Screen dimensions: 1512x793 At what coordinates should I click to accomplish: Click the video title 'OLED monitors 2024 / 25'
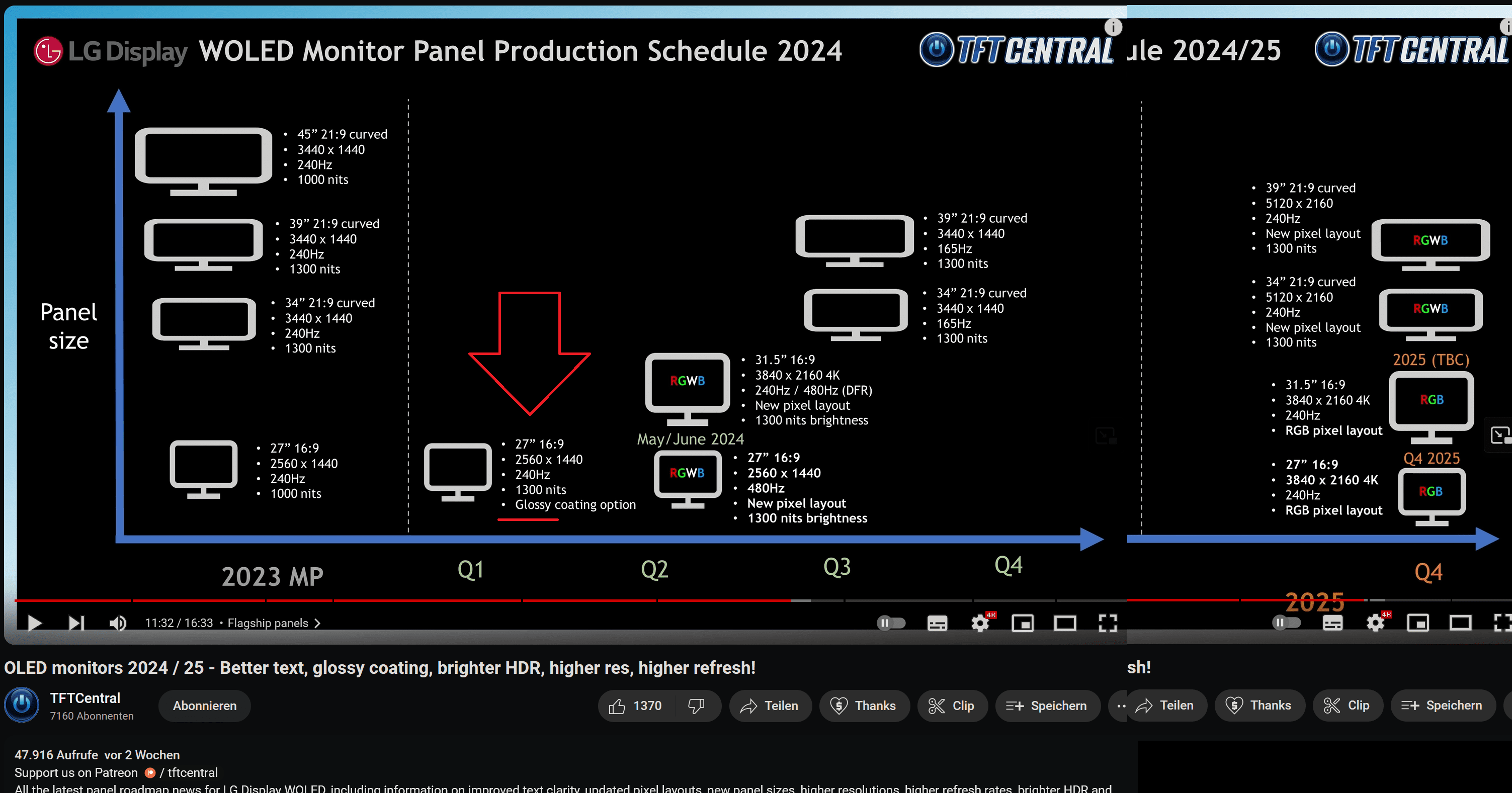[379, 667]
